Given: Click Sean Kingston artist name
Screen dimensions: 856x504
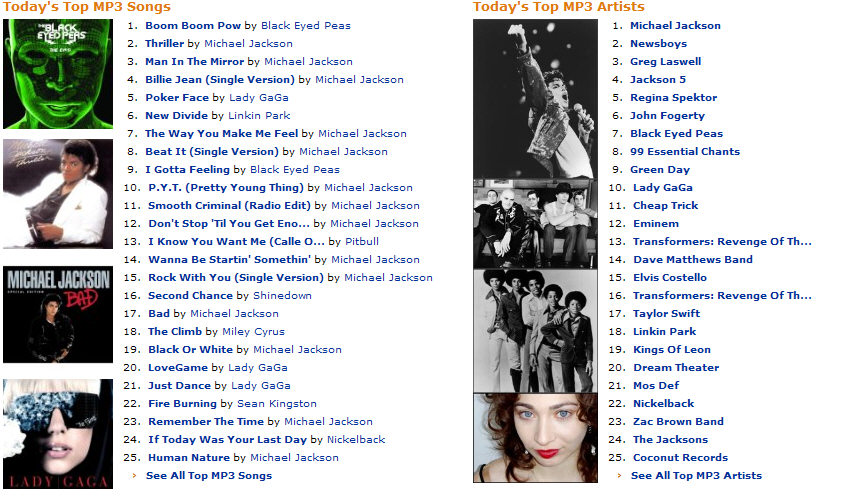Looking at the screenshot, I should (277, 404).
